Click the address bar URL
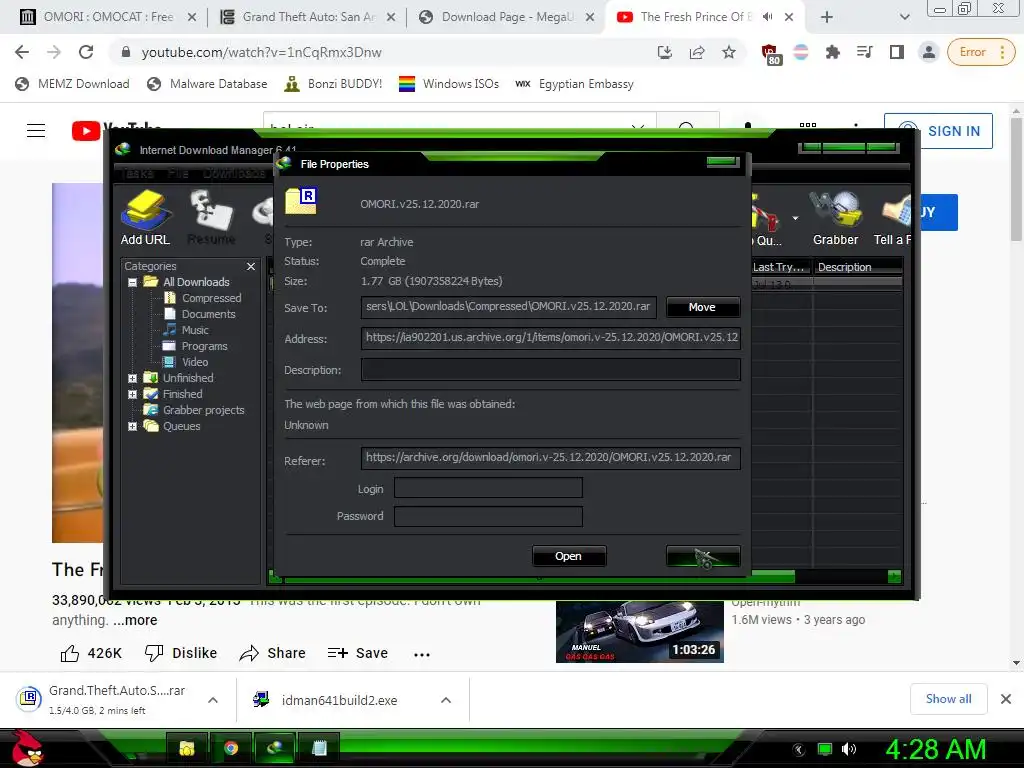 coord(261,52)
